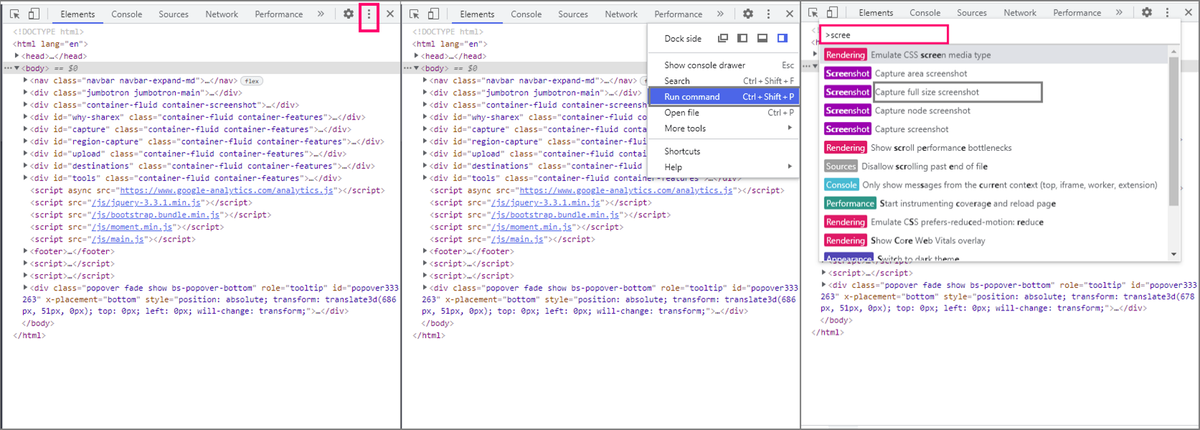Switch to Console tab in left panel

pos(126,14)
